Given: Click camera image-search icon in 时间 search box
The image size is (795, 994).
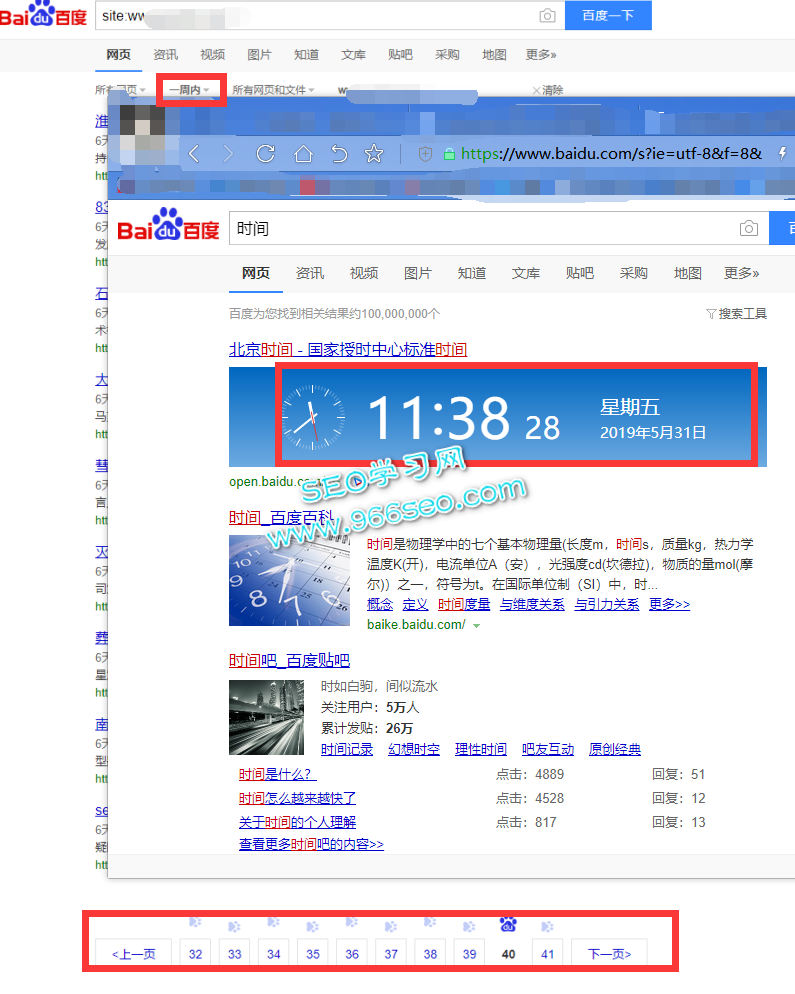Looking at the screenshot, I should (749, 228).
